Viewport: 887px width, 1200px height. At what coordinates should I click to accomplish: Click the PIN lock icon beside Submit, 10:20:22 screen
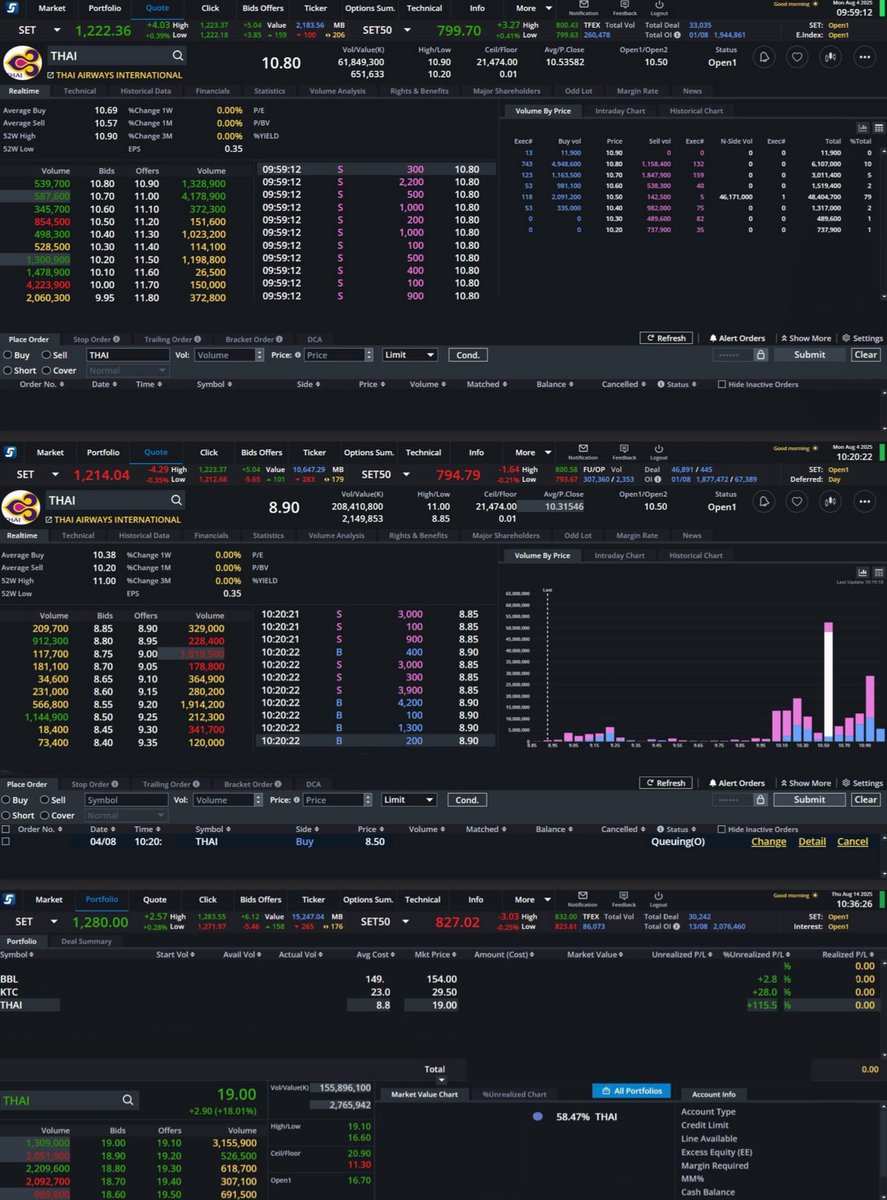pyautogui.click(x=761, y=800)
